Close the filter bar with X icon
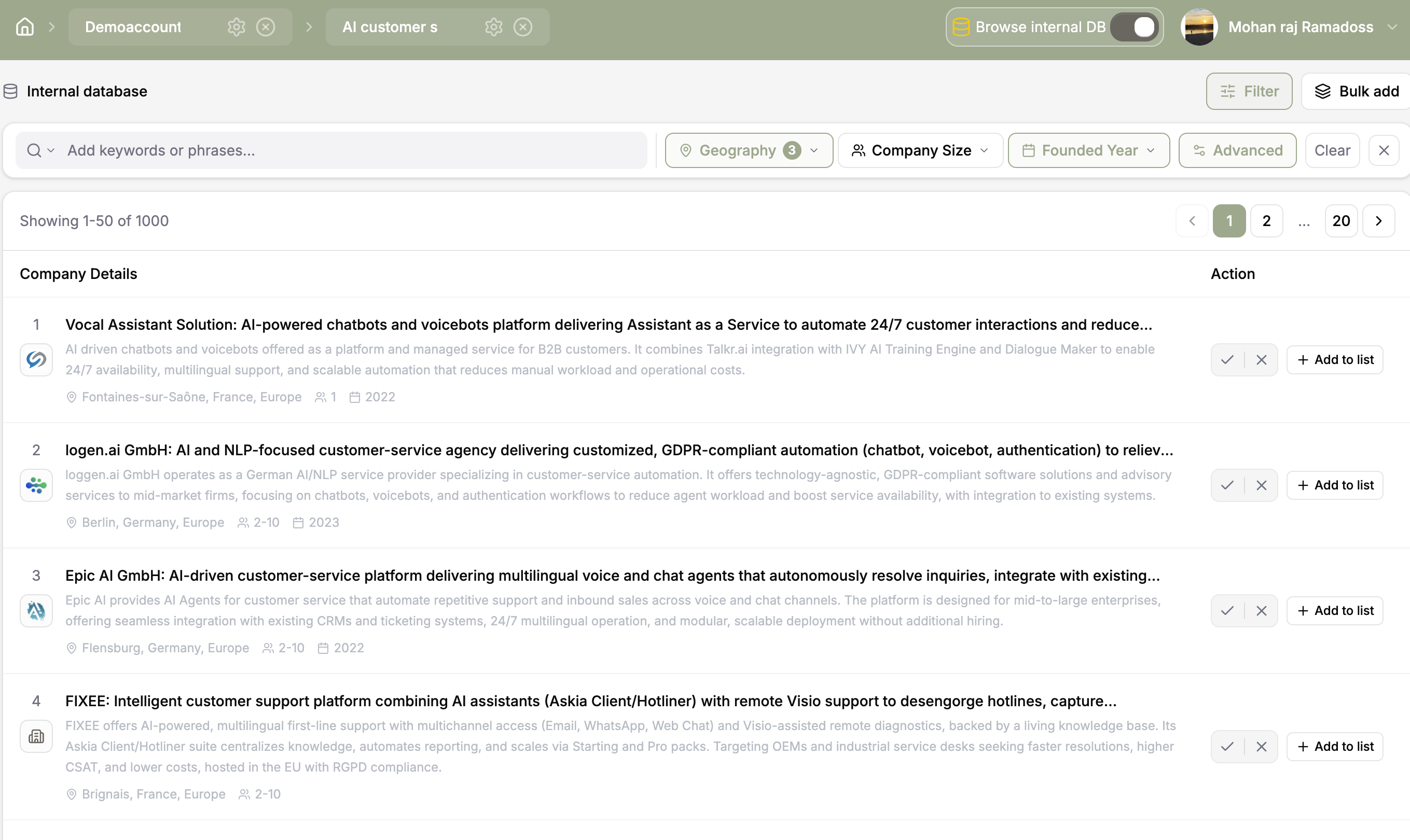Viewport: 1410px width, 840px height. pos(1384,150)
